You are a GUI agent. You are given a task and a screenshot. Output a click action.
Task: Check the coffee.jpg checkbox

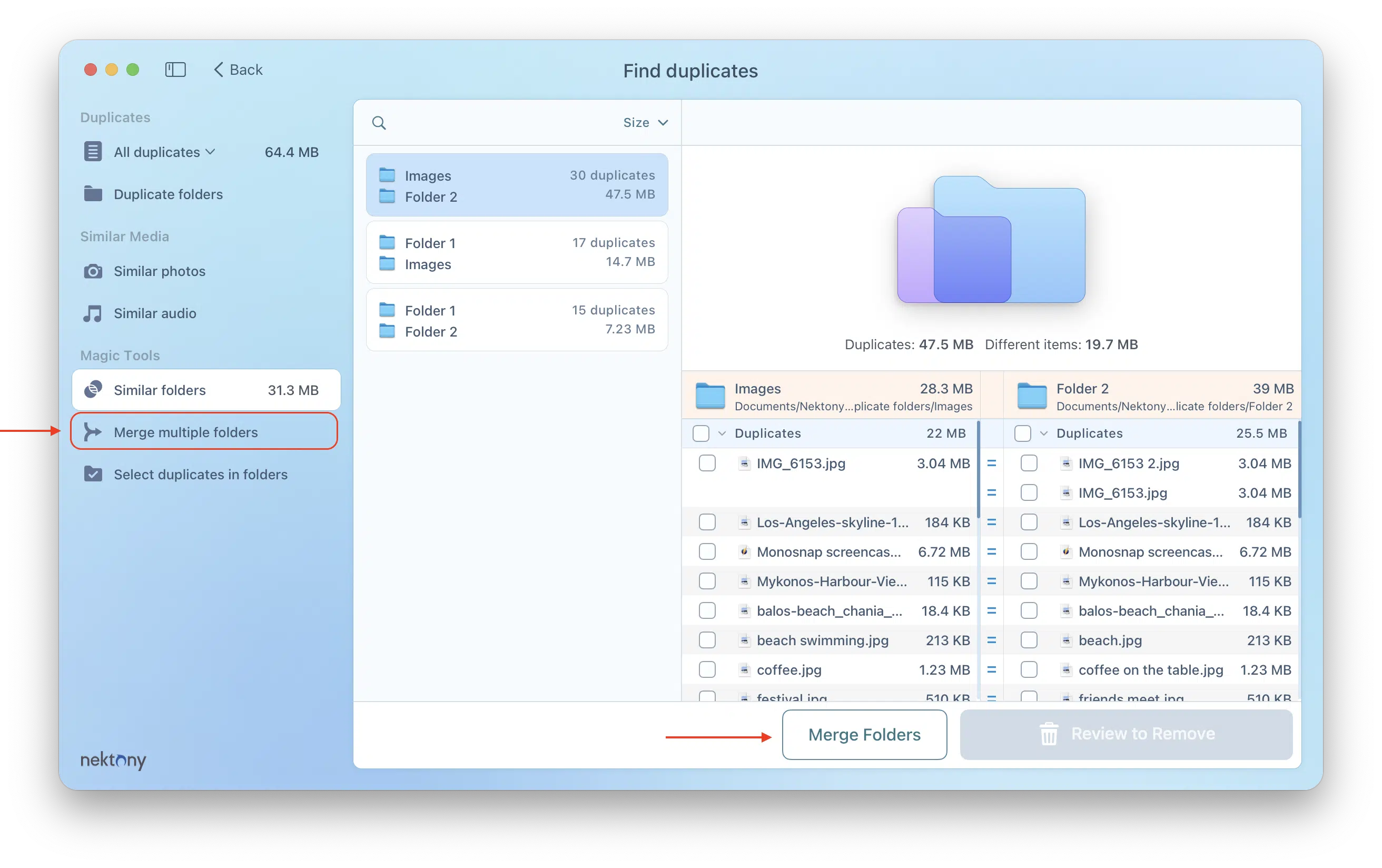click(x=707, y=669)
